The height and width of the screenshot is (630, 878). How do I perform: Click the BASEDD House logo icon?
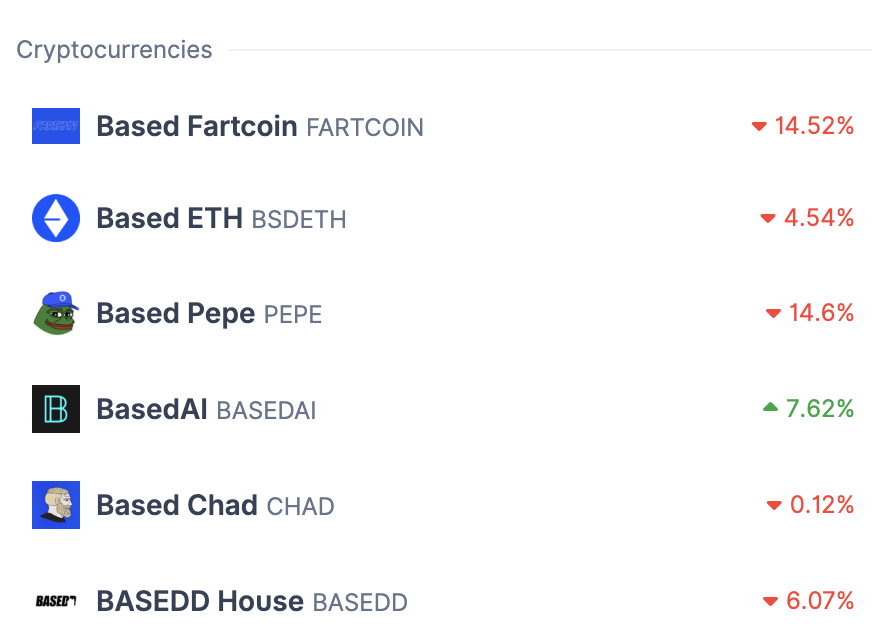tap(56, 601)
